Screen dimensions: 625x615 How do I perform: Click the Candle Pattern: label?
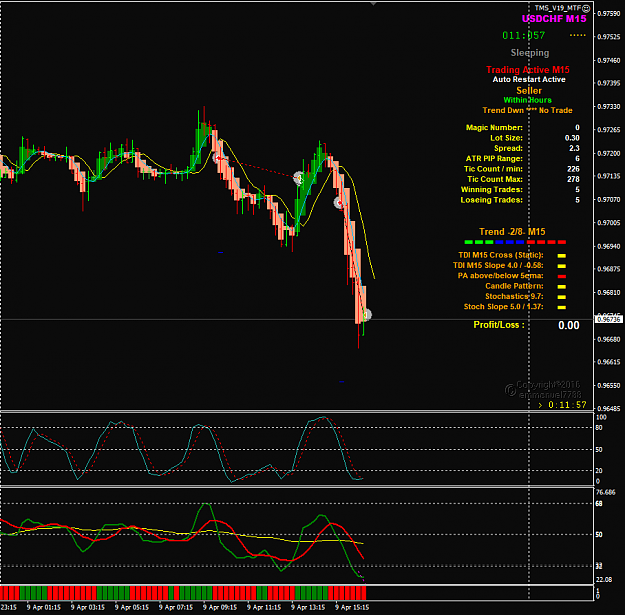[x=514, y=286]
